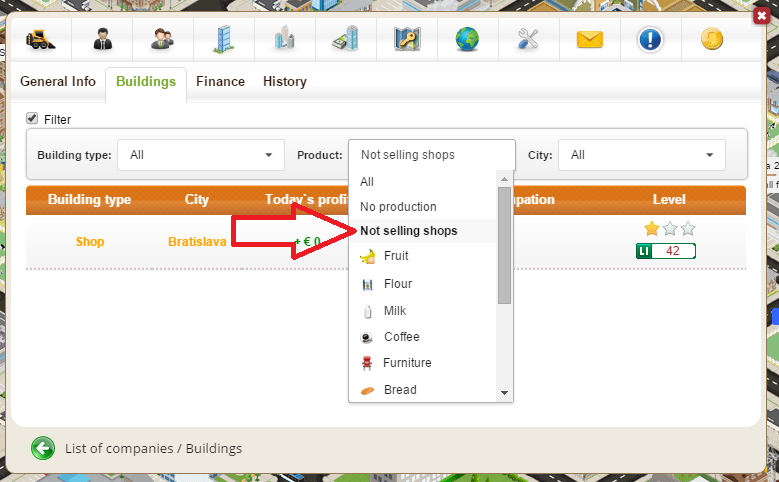Open the wrench and screwdriver settings icon

coord(528,39)
